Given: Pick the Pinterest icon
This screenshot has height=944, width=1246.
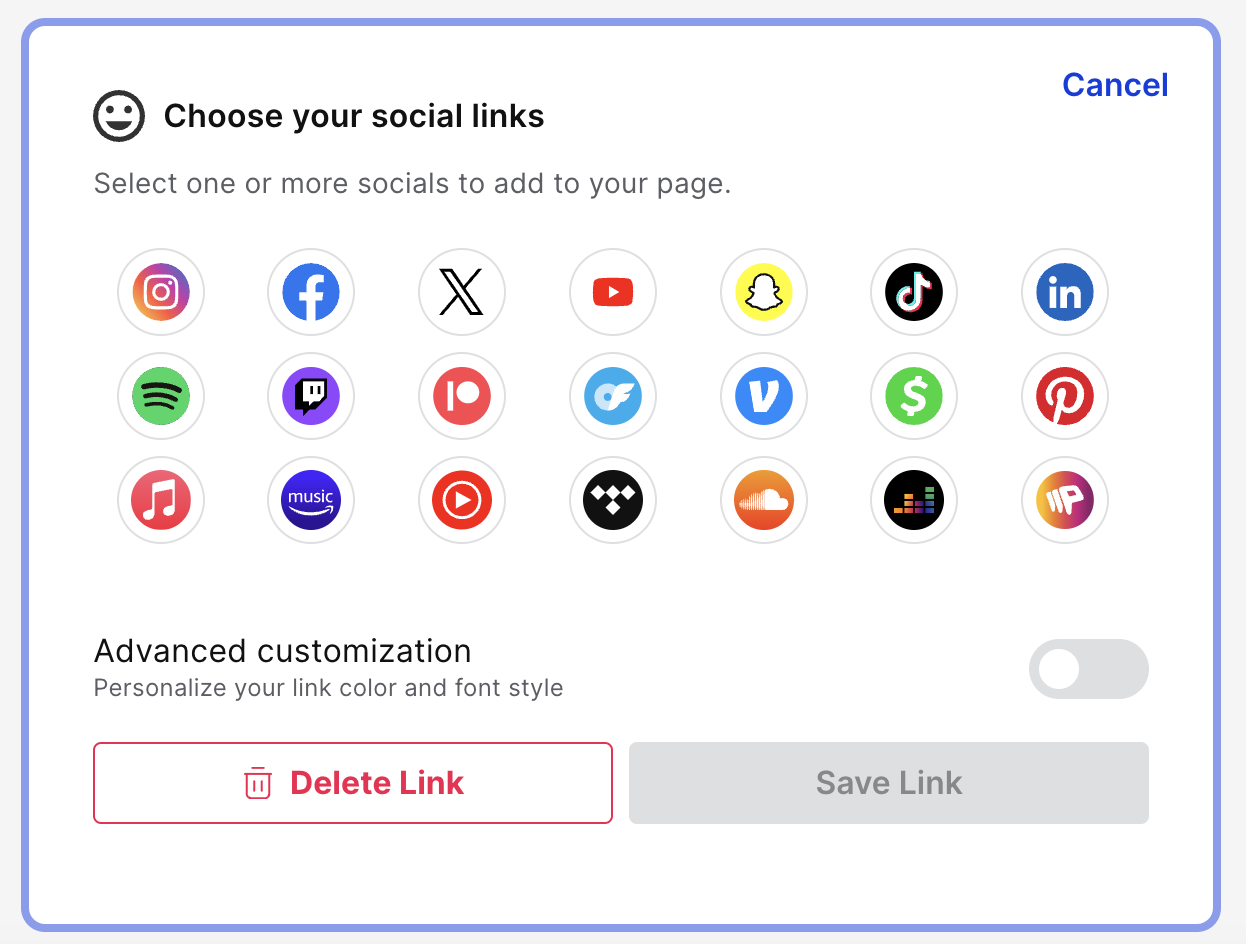Looking at the screenshot, I should [1065, 396].
